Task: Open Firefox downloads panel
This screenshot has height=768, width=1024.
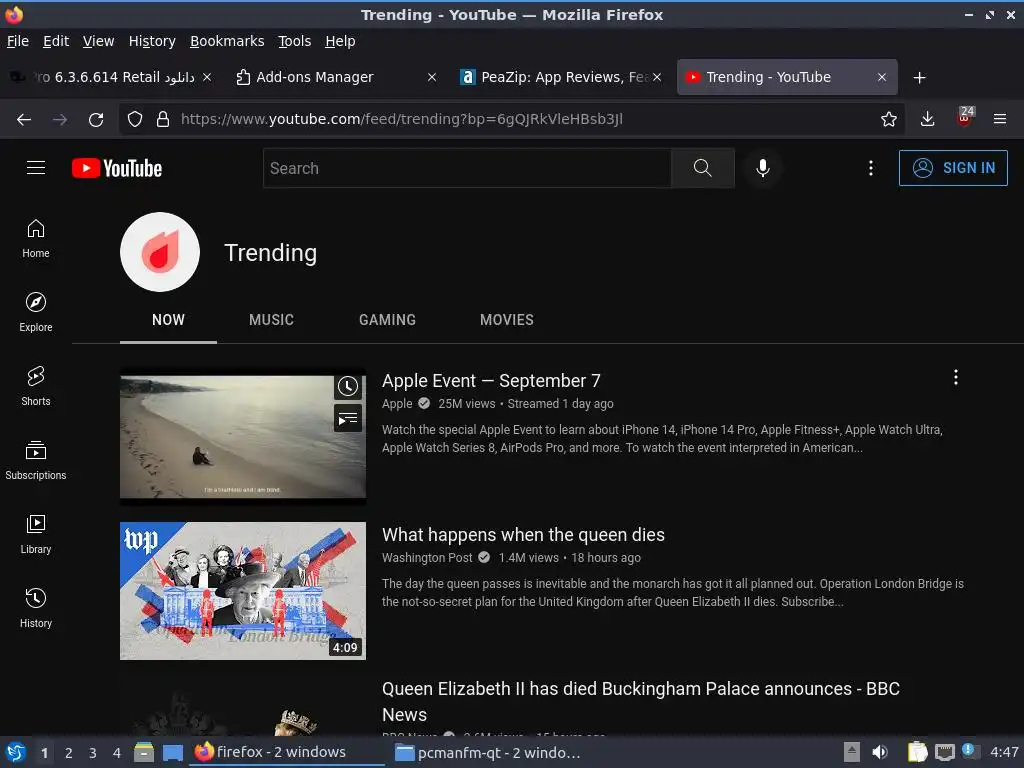Action: (x=927, y=119)
